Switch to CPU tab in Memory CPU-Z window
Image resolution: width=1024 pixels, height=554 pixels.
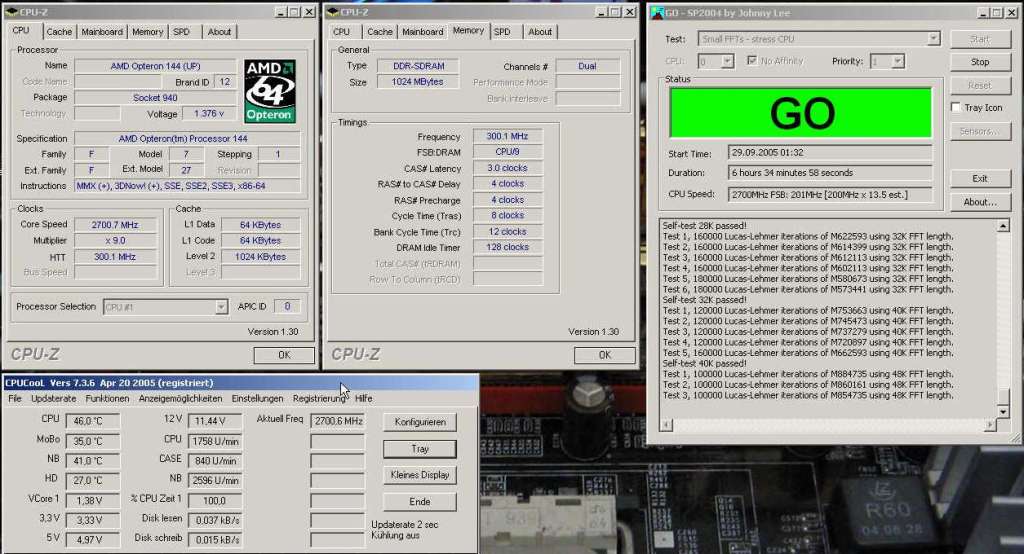click(342, 31)
